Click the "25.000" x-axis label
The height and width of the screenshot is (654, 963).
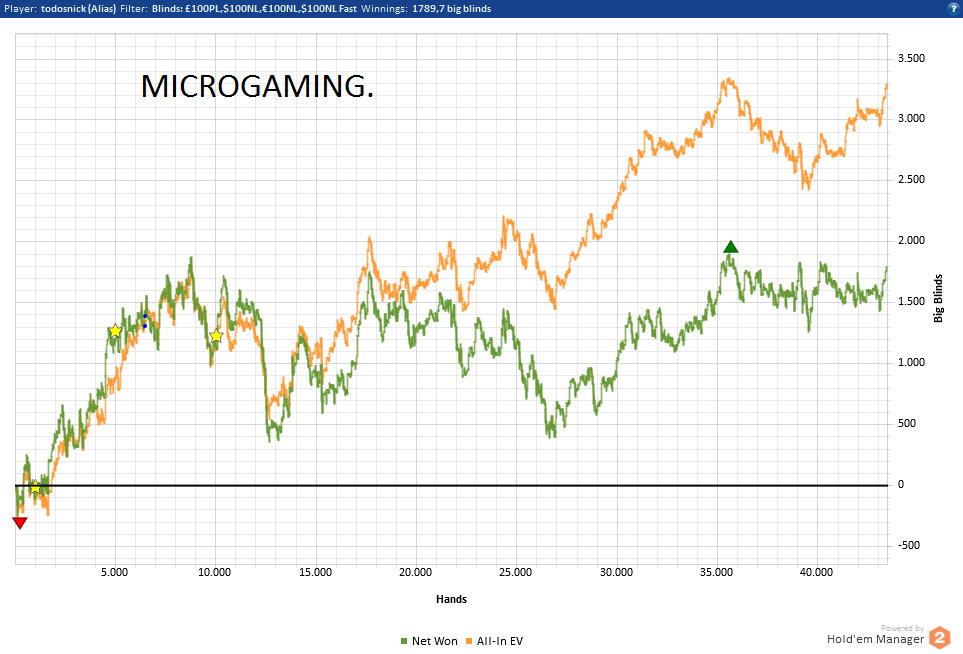516,572
